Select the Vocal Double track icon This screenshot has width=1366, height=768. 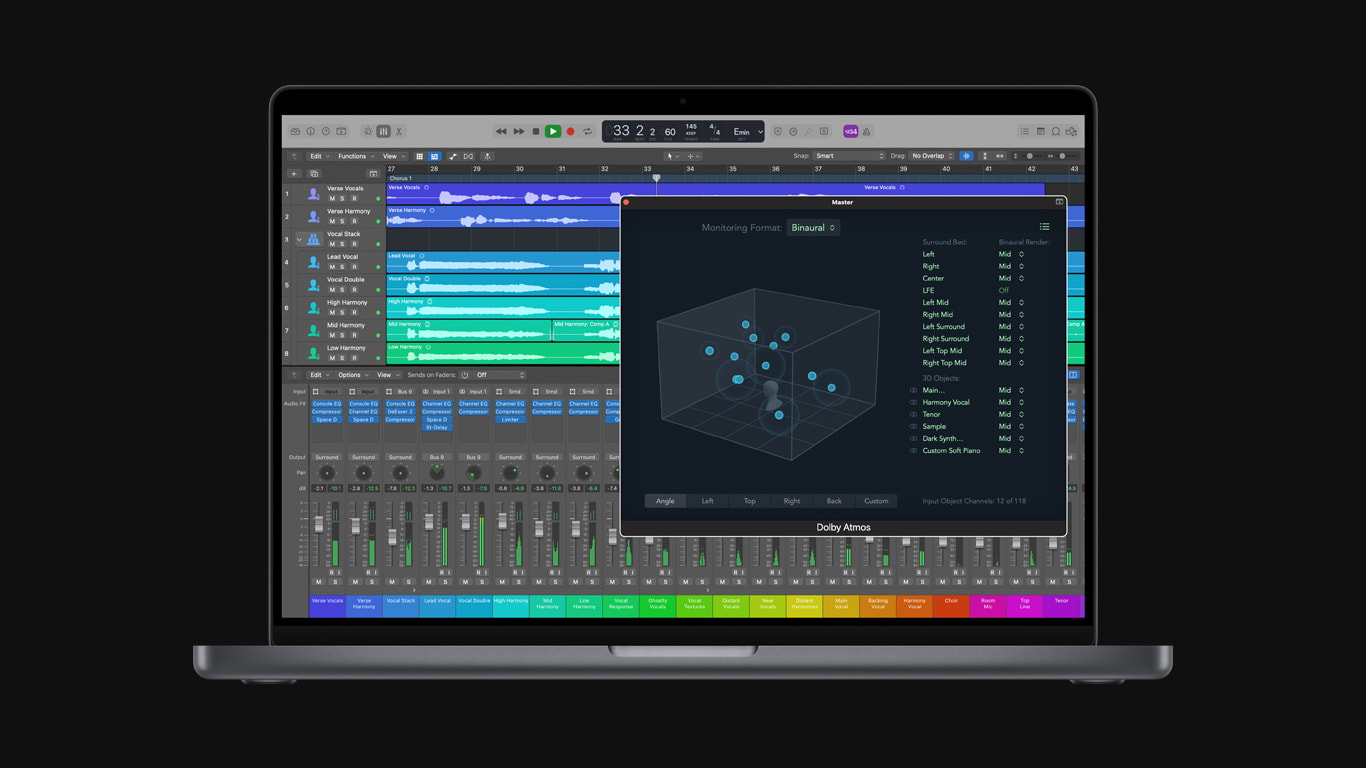pos(314,284)
